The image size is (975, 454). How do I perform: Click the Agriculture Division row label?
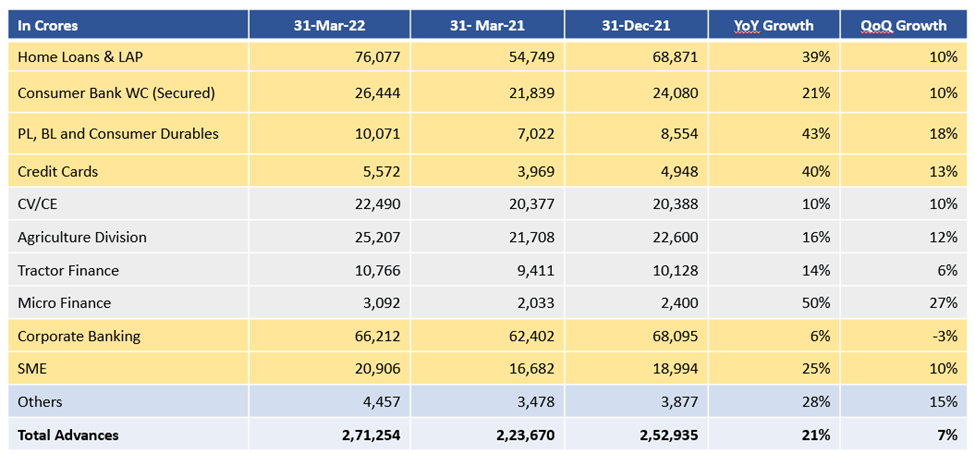point(82,237)
